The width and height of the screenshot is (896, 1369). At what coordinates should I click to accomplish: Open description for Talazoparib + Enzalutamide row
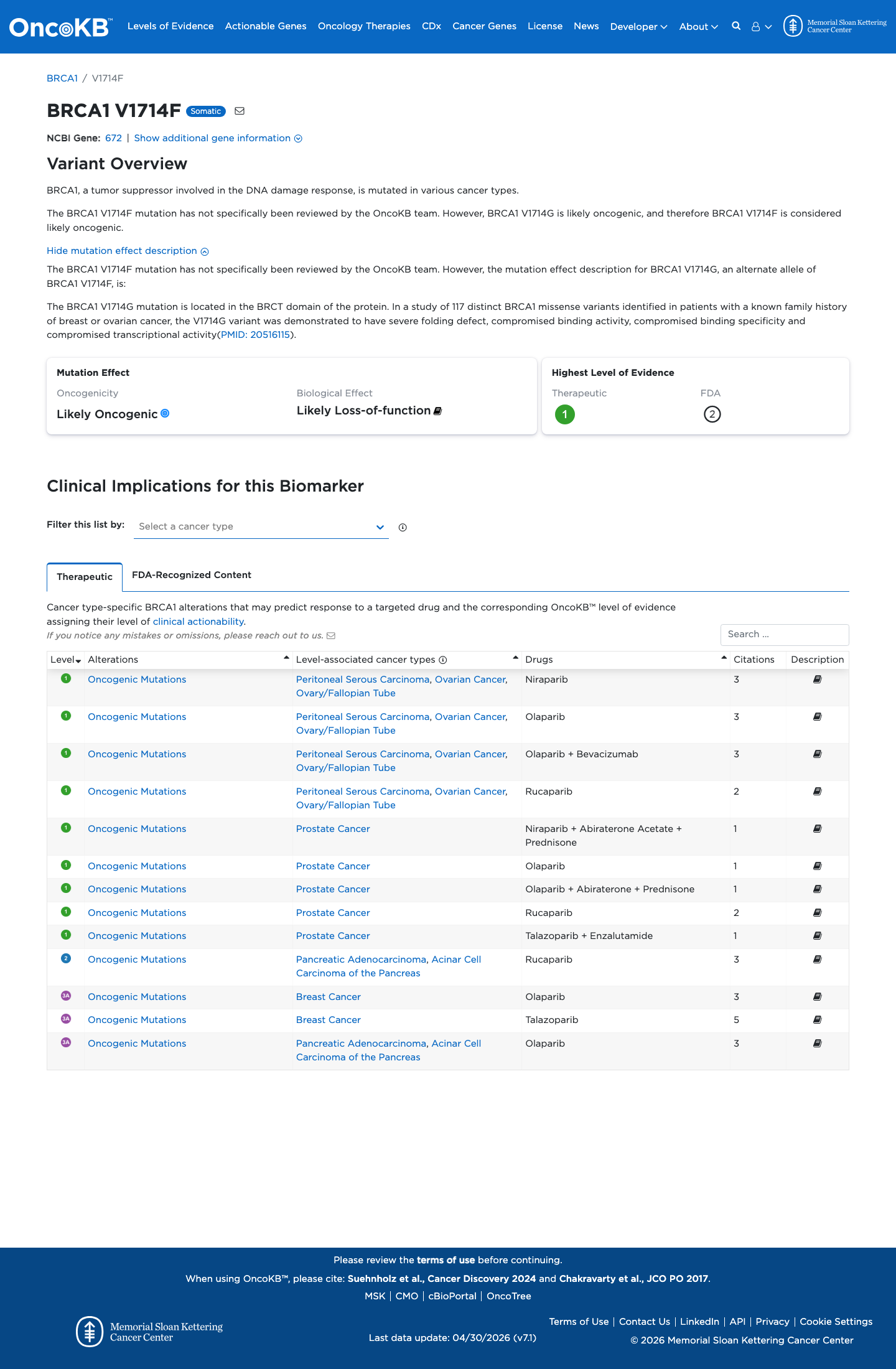(818, 936)
